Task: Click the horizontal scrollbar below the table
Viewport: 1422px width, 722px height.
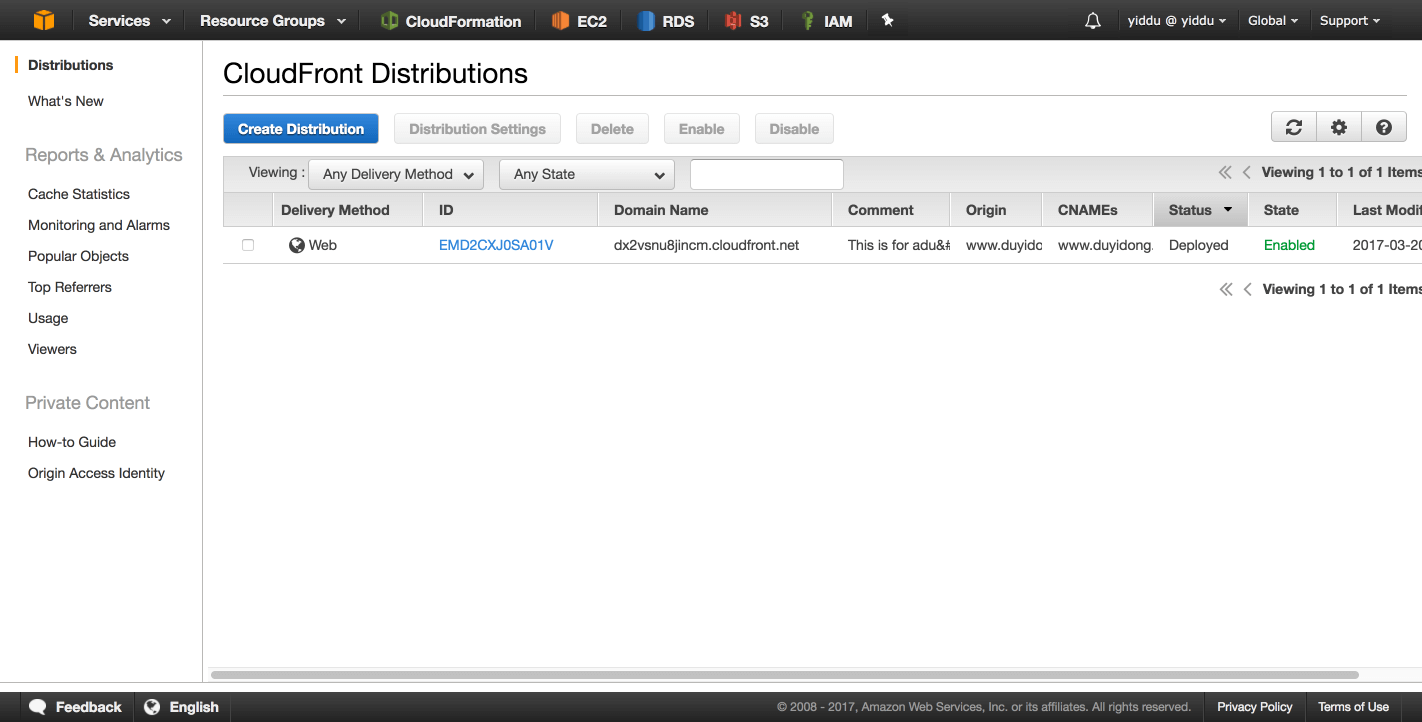Action: (x=785, y=675)
